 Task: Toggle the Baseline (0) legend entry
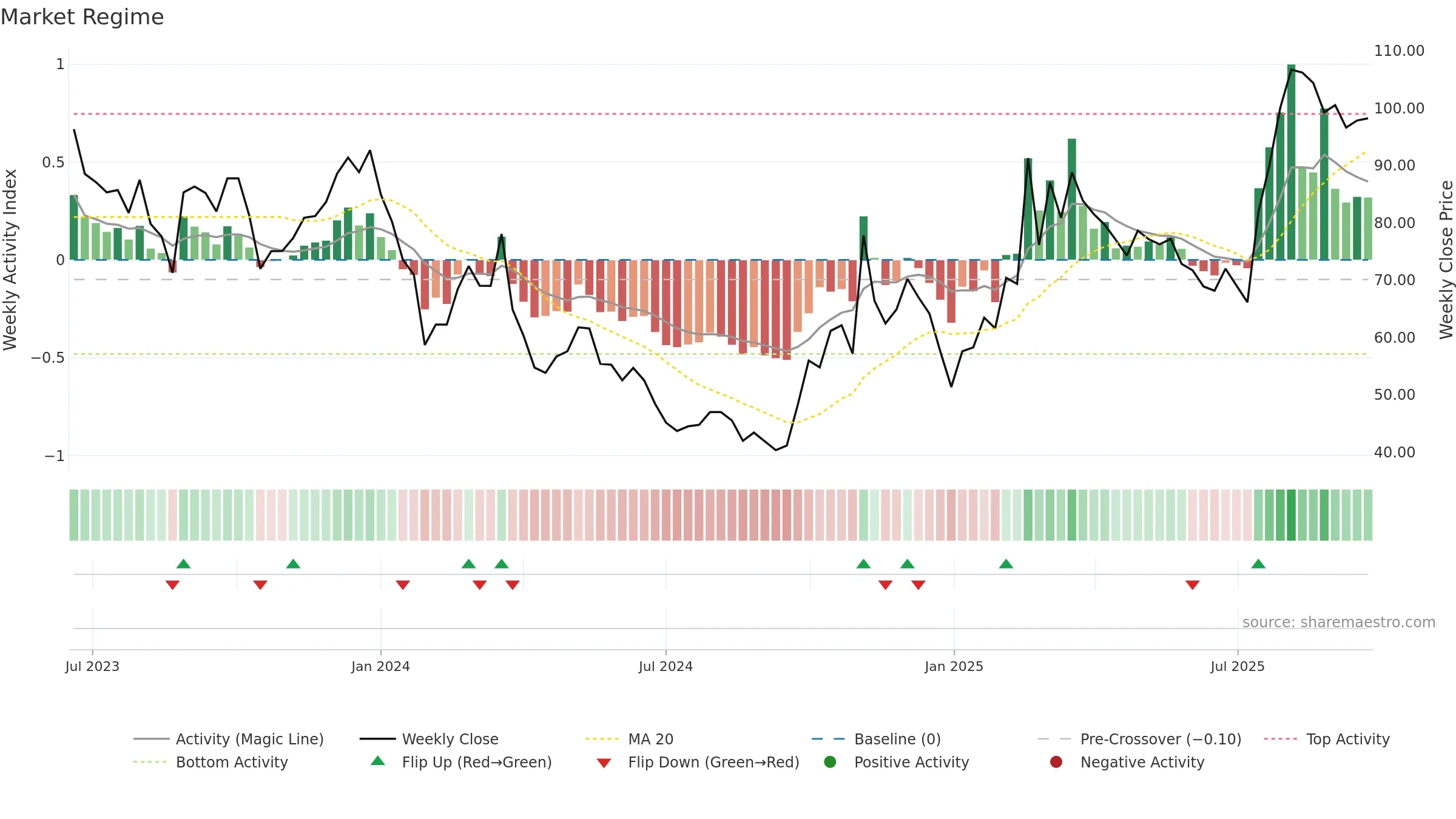pyautogui.click(x=876, y=739)
